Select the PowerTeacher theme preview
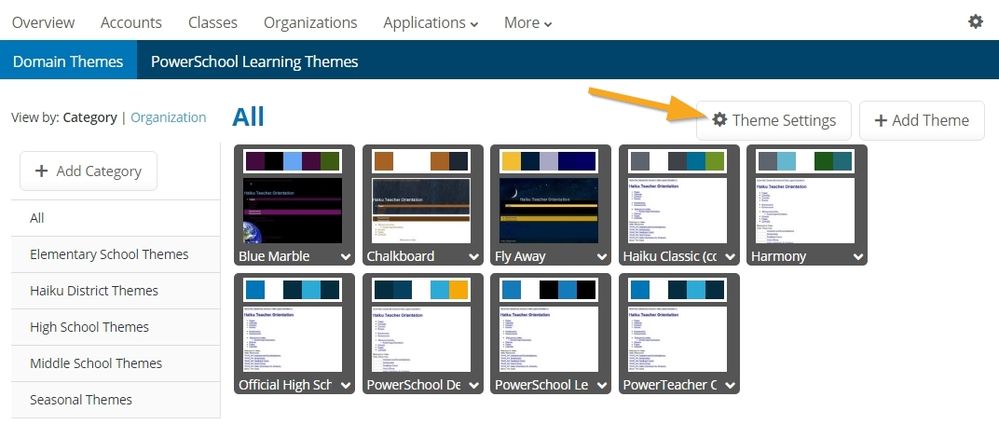Viewport: 999px width, 424px height. [x=677, y=339]
